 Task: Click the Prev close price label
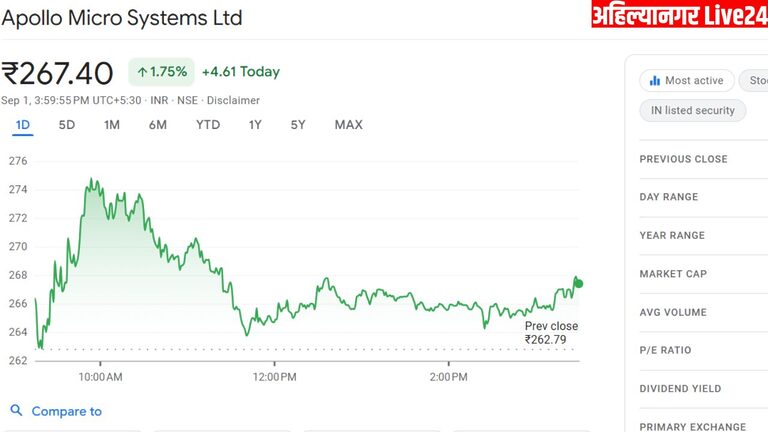pos(551,333)
